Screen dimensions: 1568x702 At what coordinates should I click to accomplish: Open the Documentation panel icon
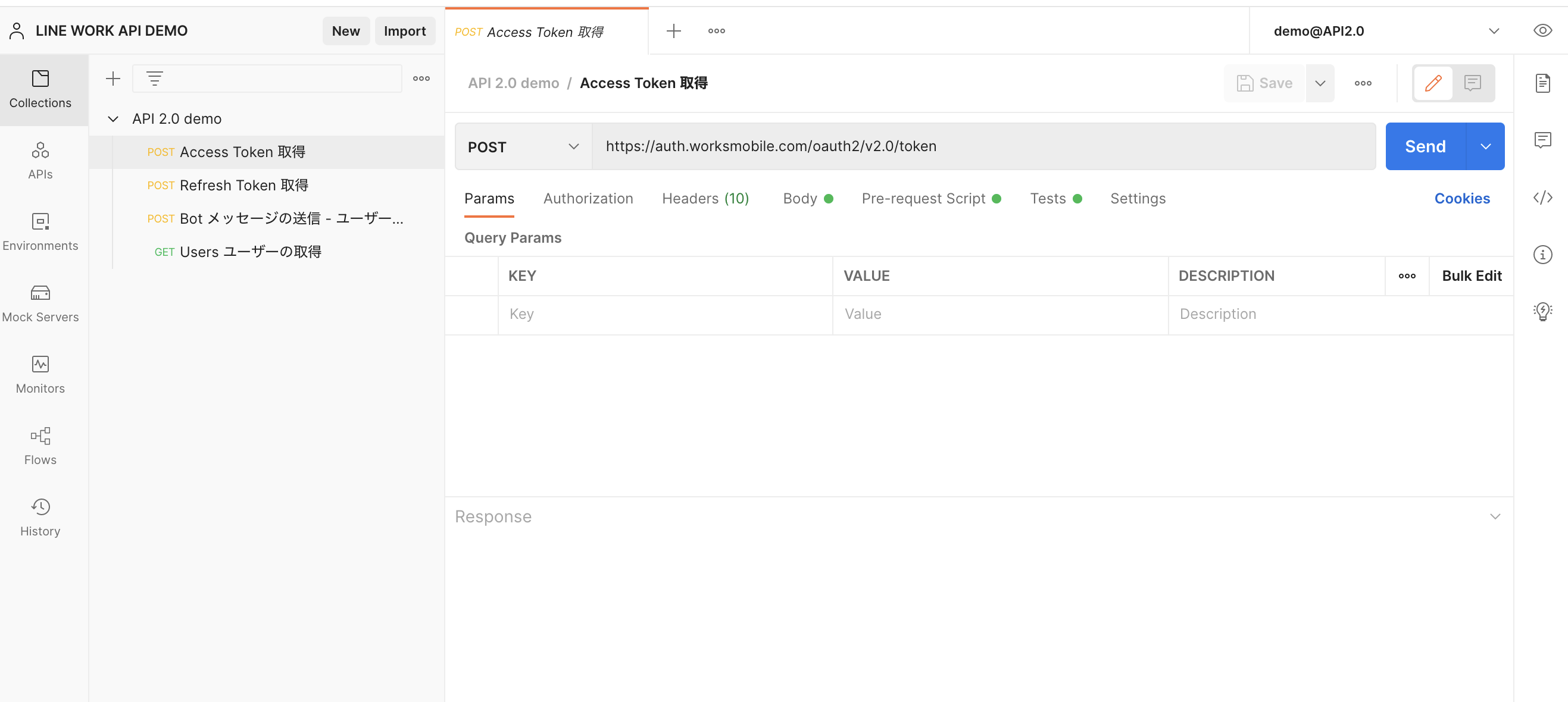tap(1543, 83)
